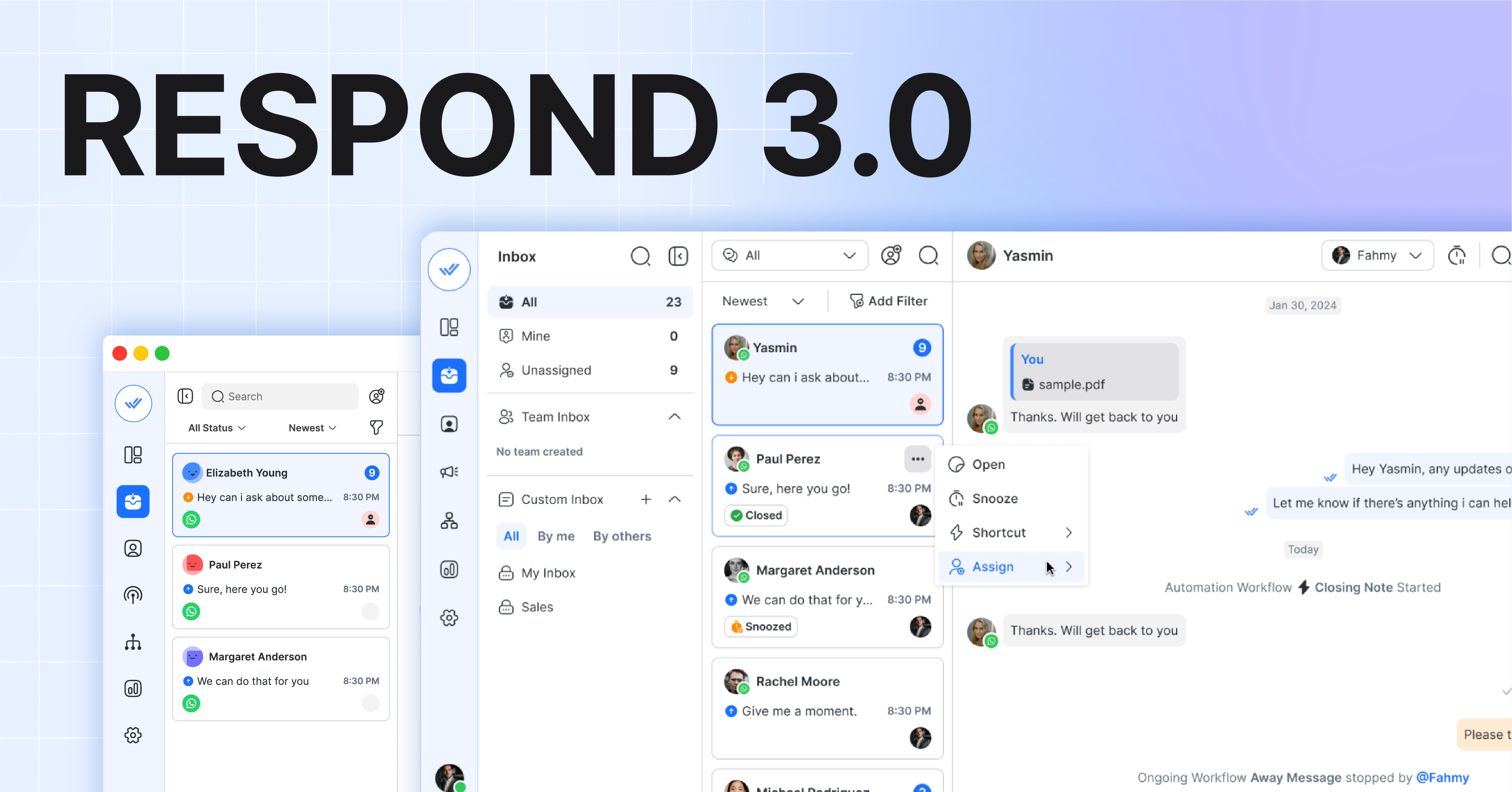Open the Newest sort order dropdown
The image size is (1512, 792).
[763, 301]
